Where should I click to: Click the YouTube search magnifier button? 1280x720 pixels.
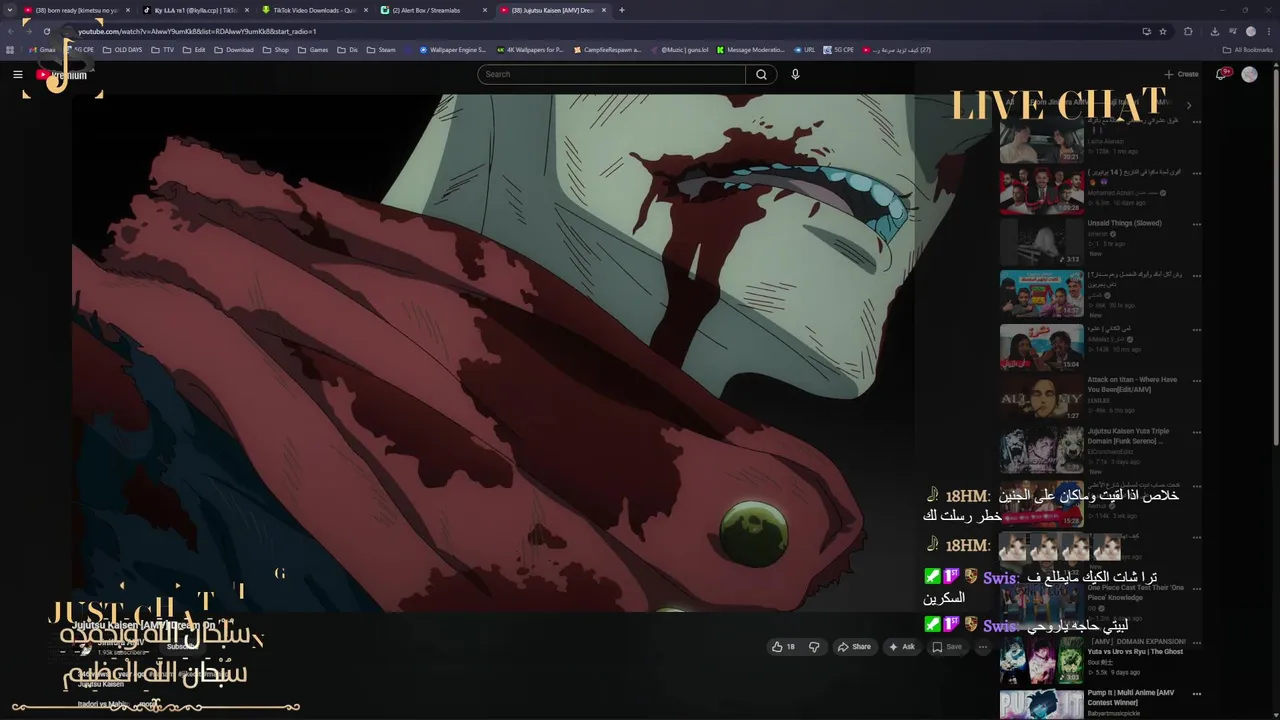pos(761,74)
